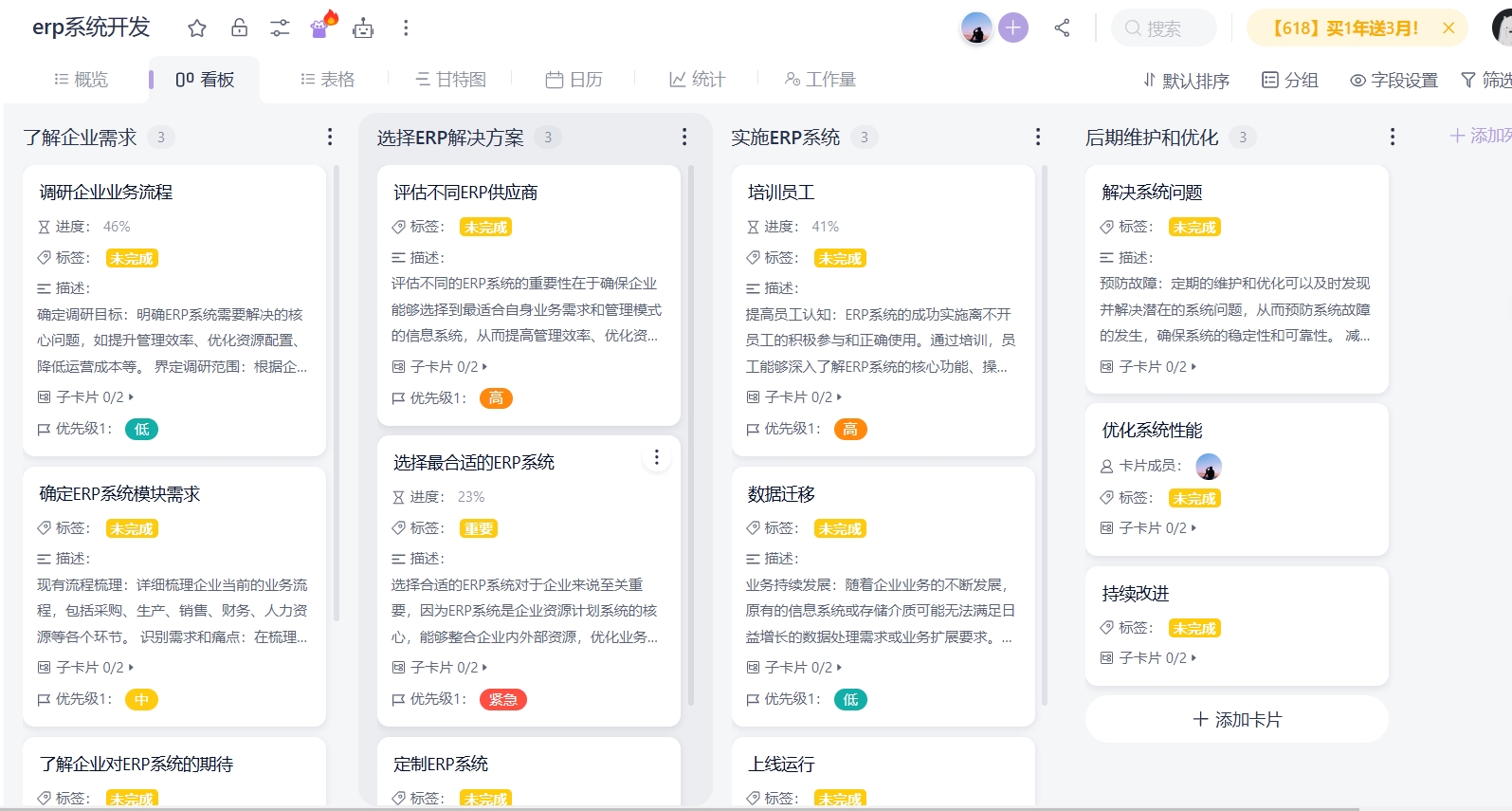Open the robot assistant icon
Viewport: 1512px width, 811px height.
[x=363, y=28]
